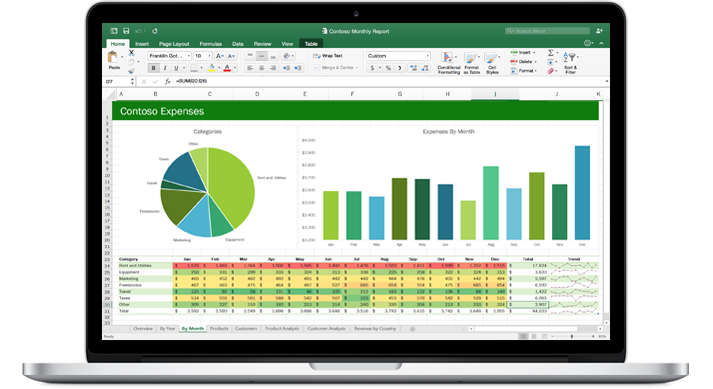The image size is (713, 389).
Task: Open the Formulas ribbon tab
Action: [x=211, y=44]
